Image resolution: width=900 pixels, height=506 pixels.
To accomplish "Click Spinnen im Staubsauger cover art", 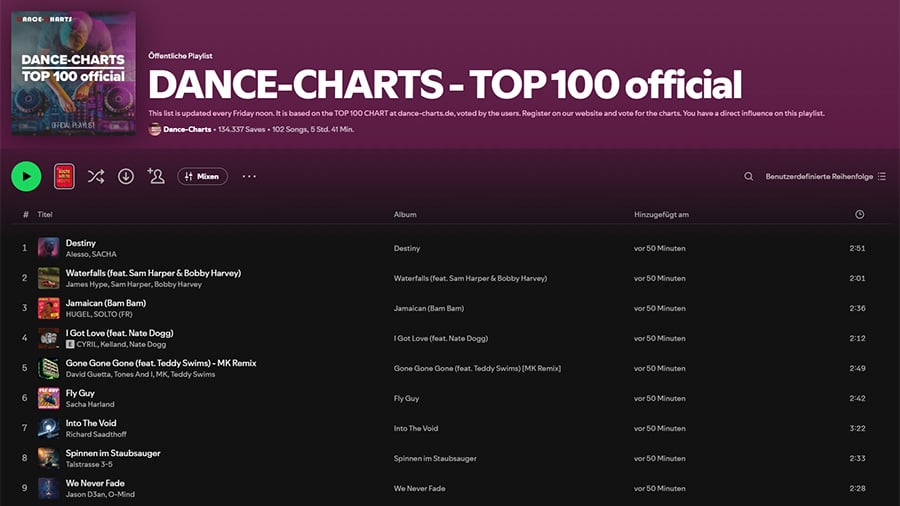I will click(x=48, y=458).
